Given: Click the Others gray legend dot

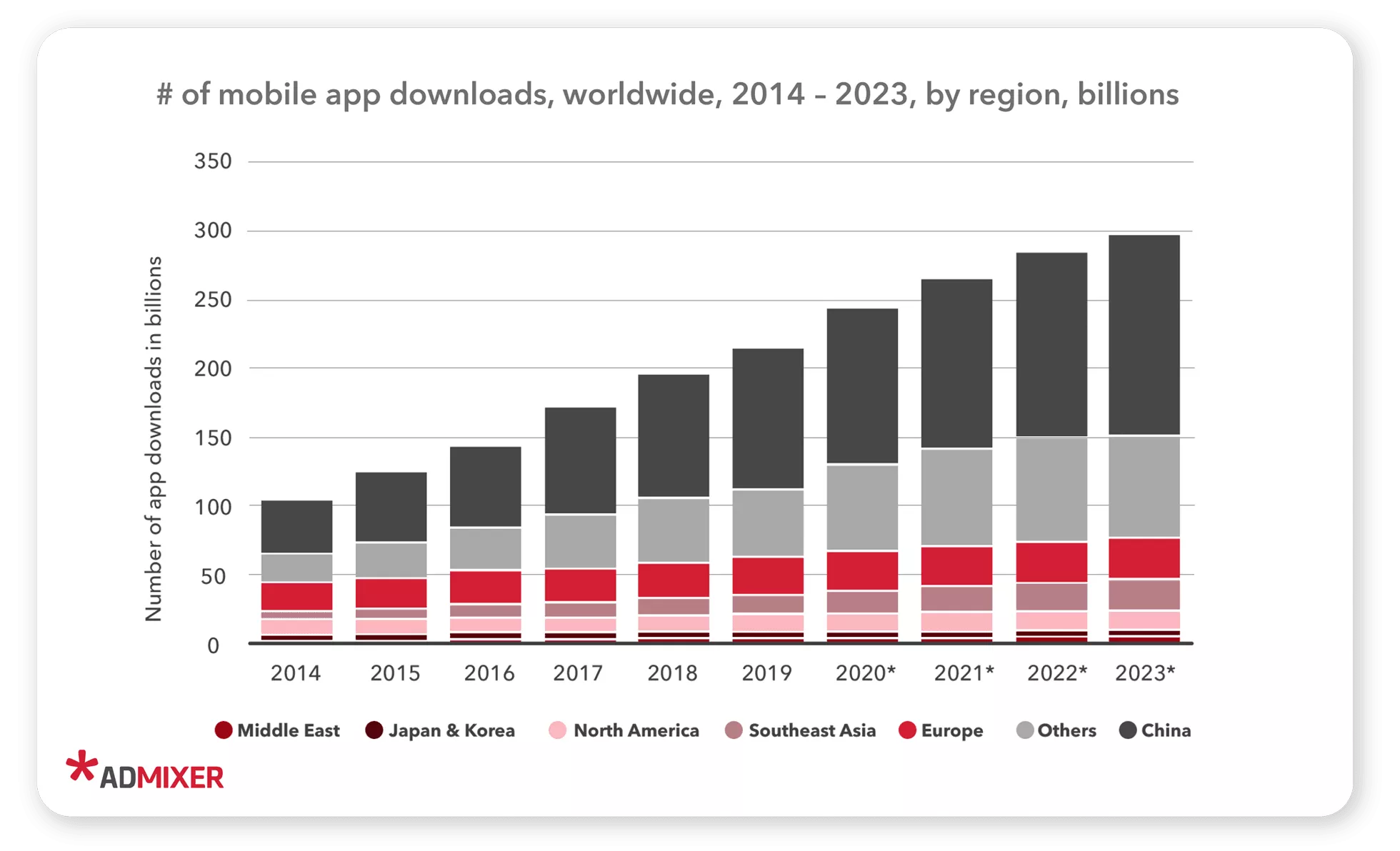Looking at the screenshot, I should click(x=1025, y=730).
